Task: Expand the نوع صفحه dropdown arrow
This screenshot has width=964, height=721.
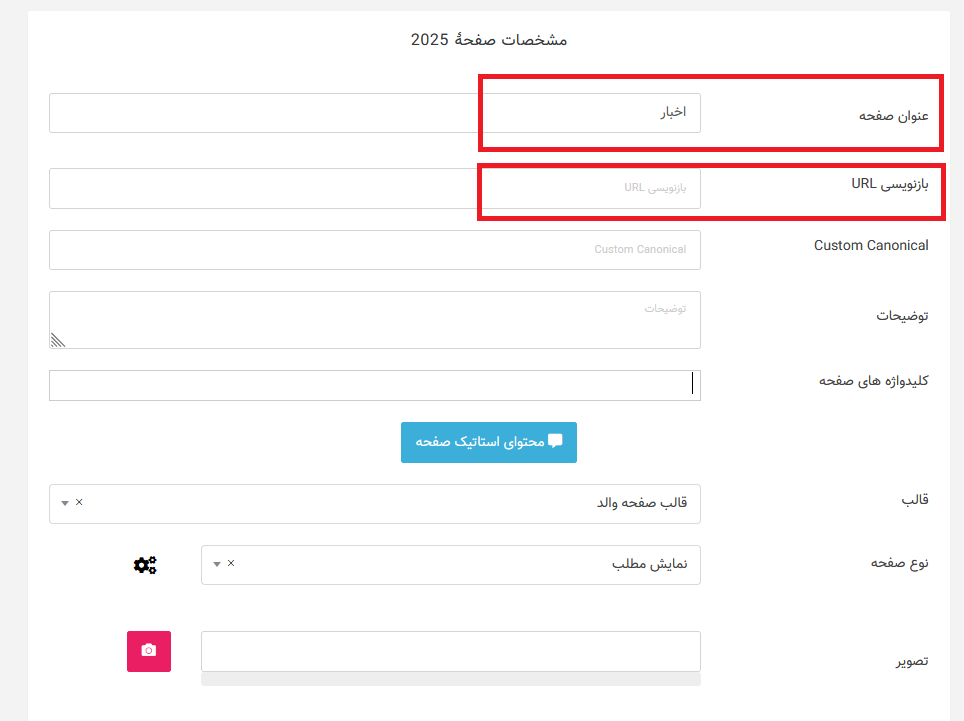Action: [217, 564]
